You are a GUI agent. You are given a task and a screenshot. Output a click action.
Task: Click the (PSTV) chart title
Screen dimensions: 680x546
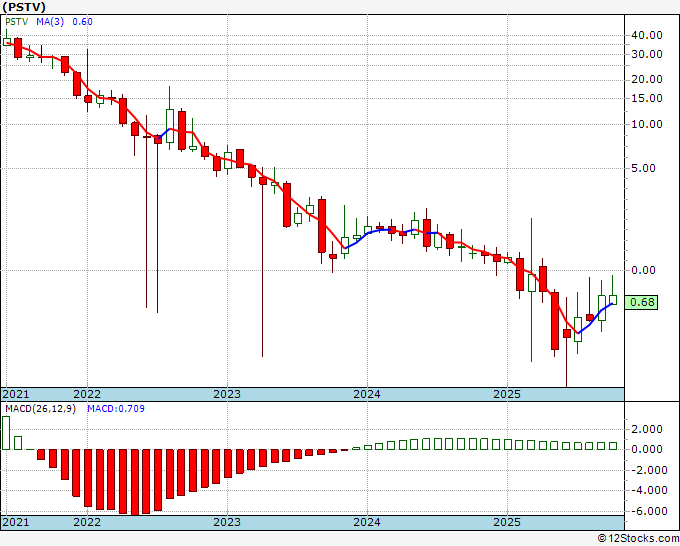[x=24, y=7]
